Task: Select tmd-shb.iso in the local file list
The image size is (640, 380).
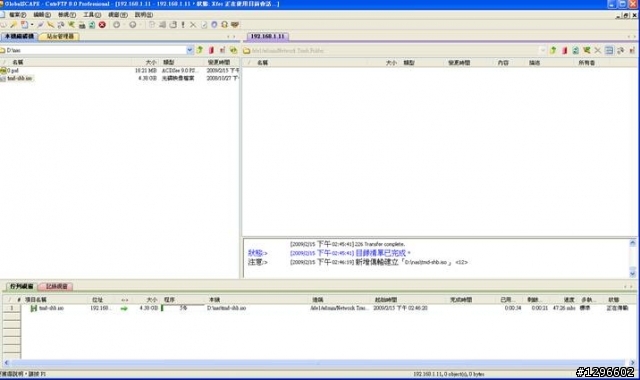Action: (x=17, y=78)
